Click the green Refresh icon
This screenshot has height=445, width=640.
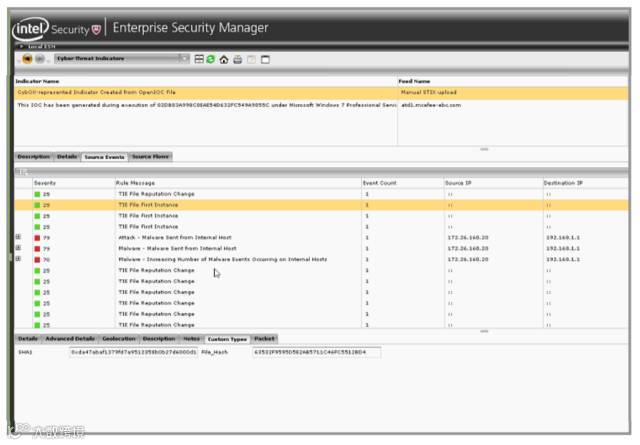pos(211,60)
